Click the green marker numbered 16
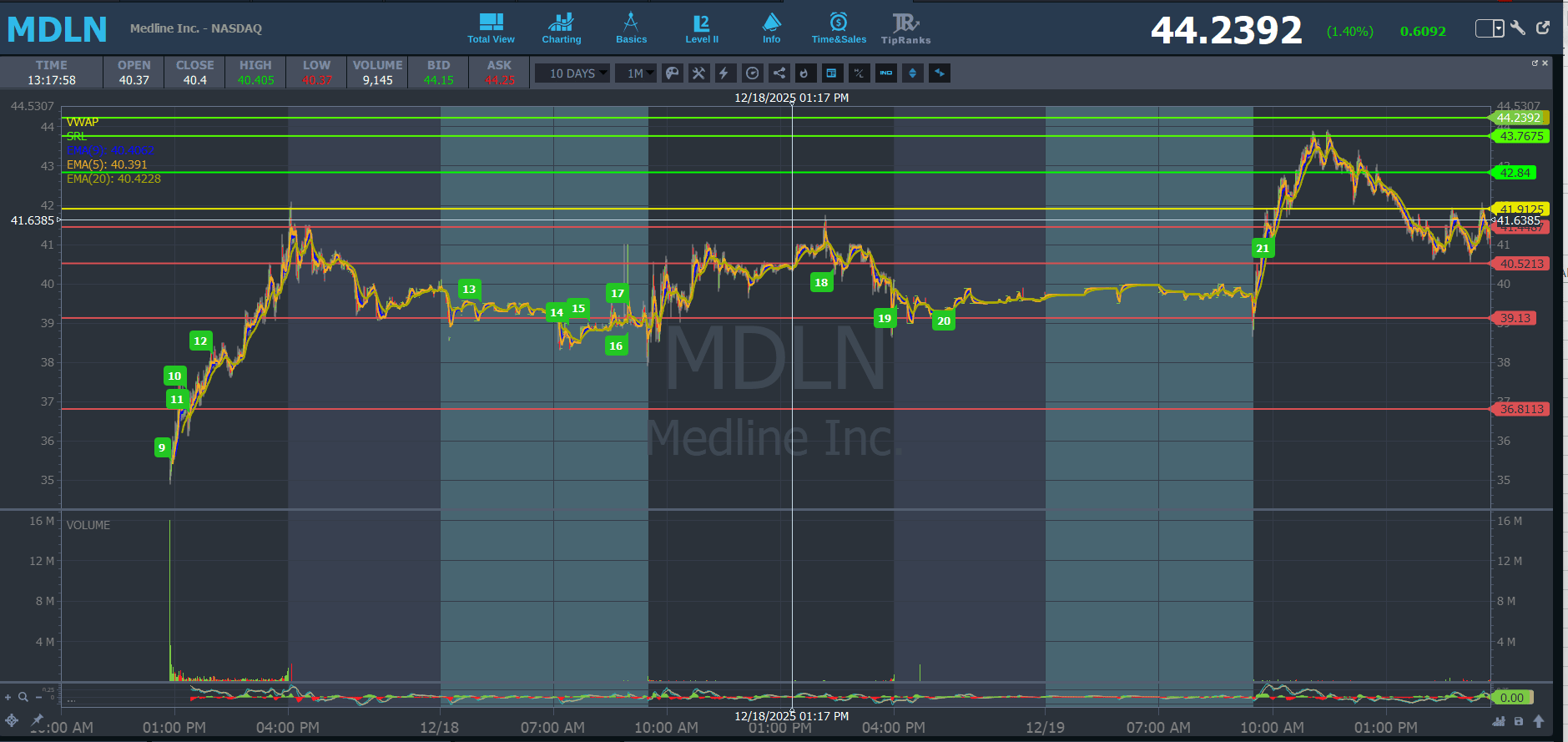Viewport: 1568px width, 742px height. point(616,346)
